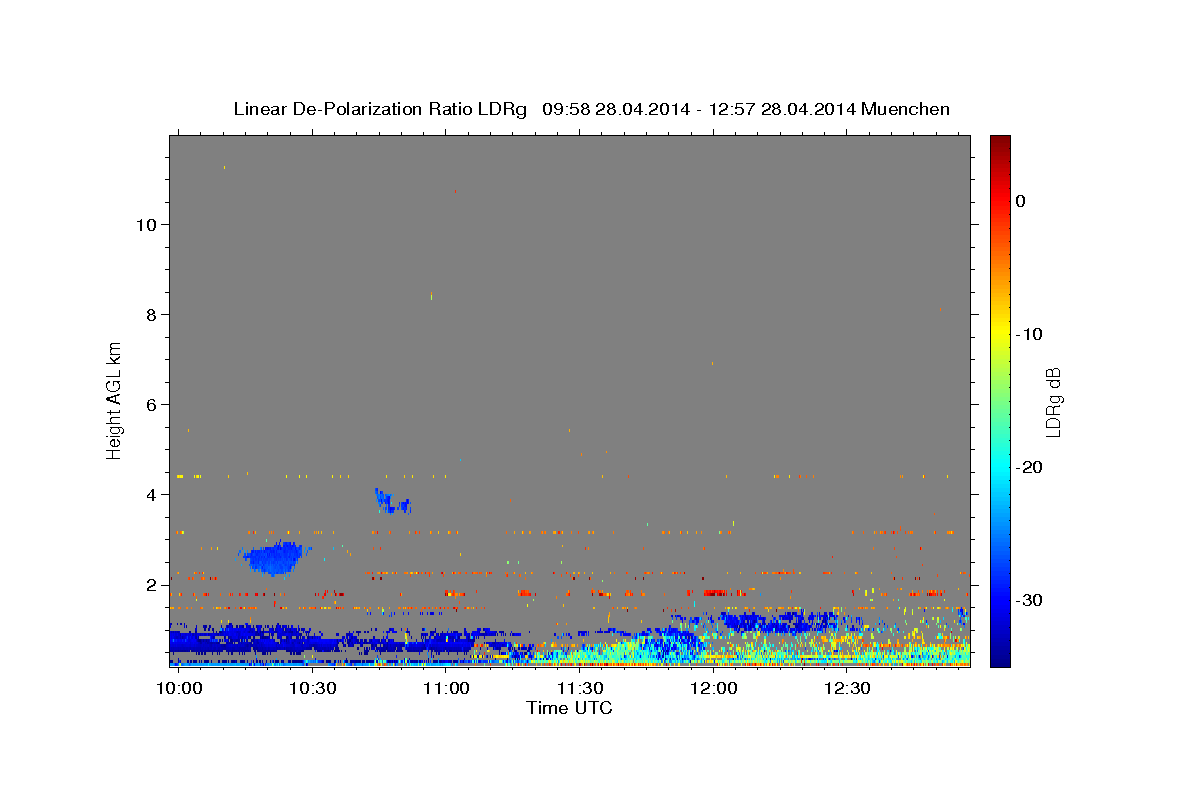This screenshot has width=1200, height=800.
Task: Click the 10:30 time tick label
Action: (313, 689)
